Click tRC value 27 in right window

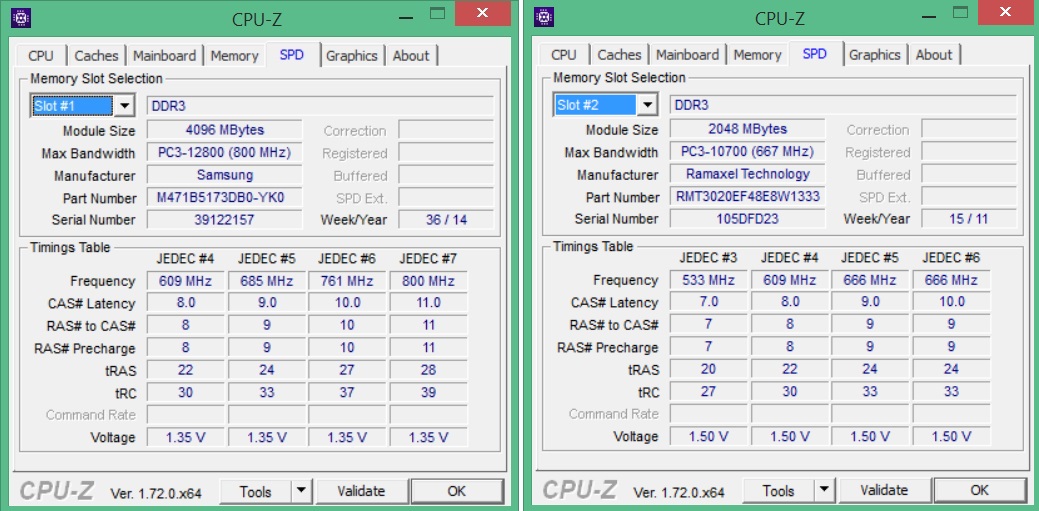(x=708, y=391)
